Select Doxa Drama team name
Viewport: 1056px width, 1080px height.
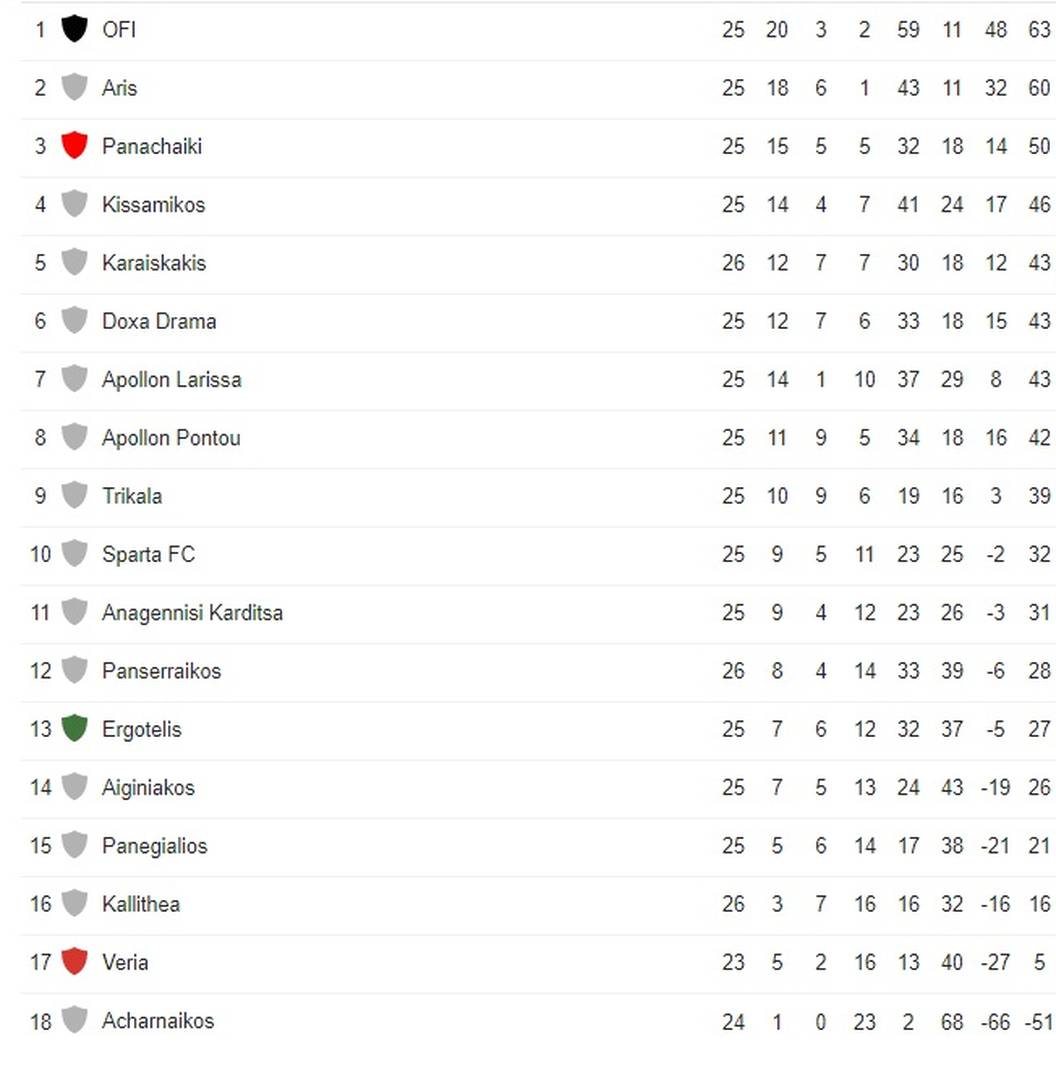(159, 321)
